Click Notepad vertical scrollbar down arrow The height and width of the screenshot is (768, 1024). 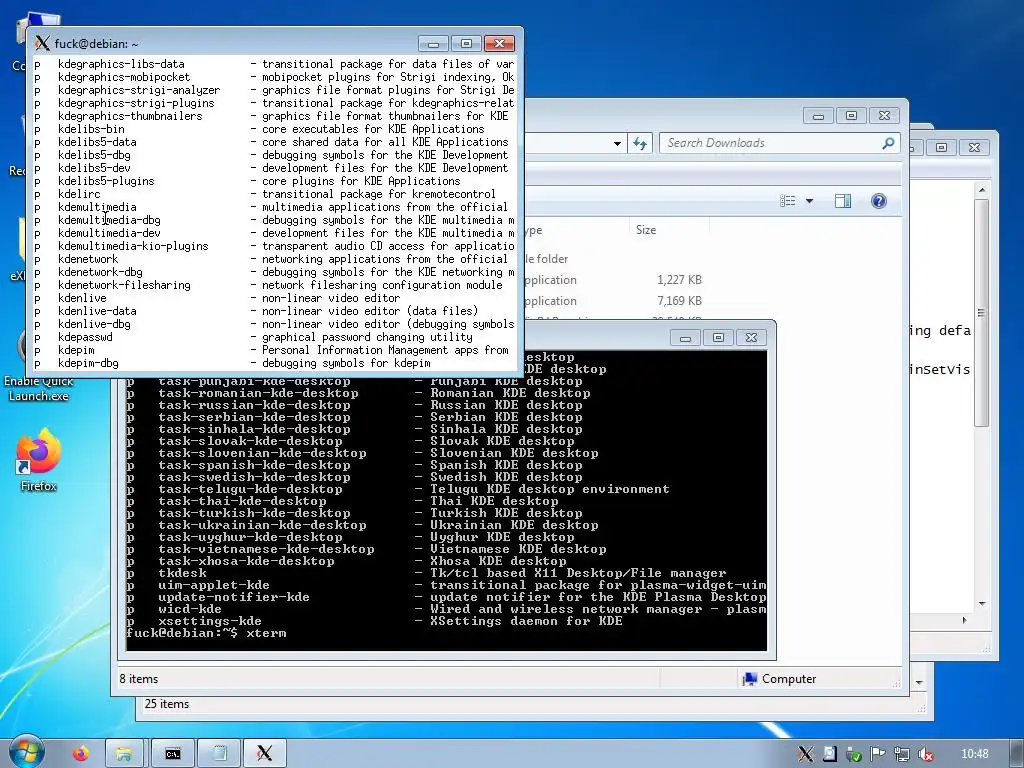pos(982,605)
